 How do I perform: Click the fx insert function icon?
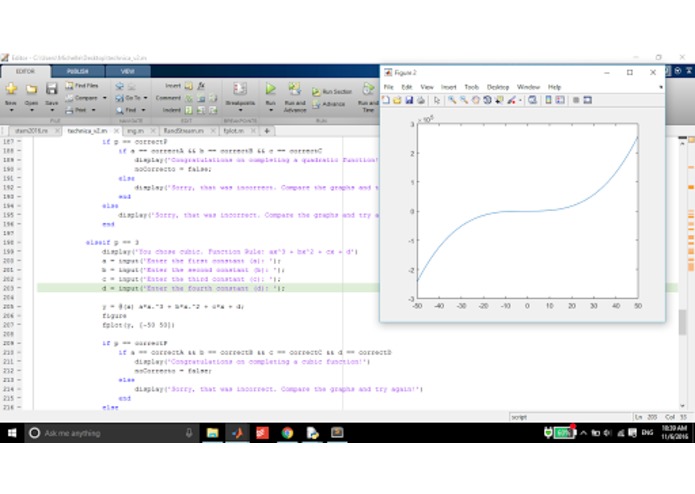click(x=201, y=86)
